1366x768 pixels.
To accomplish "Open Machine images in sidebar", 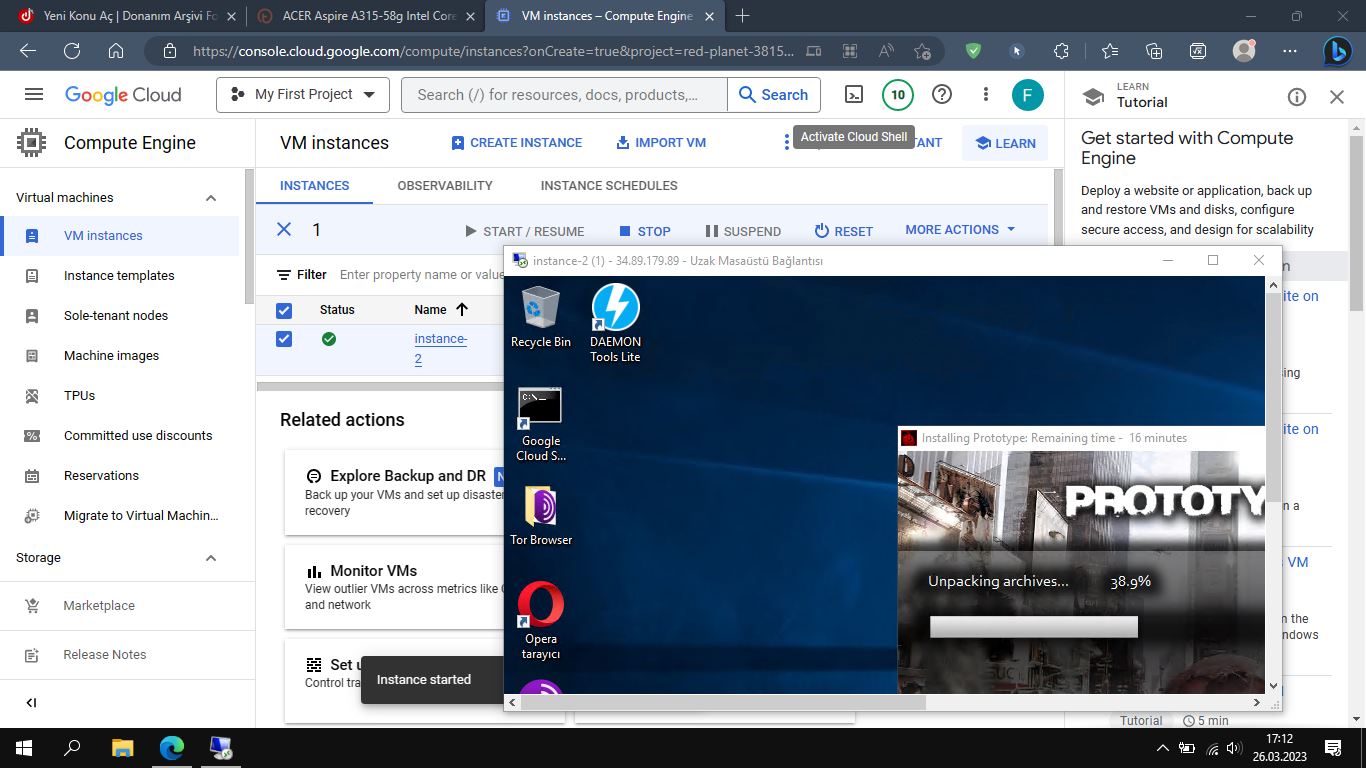I will [112, 356].
